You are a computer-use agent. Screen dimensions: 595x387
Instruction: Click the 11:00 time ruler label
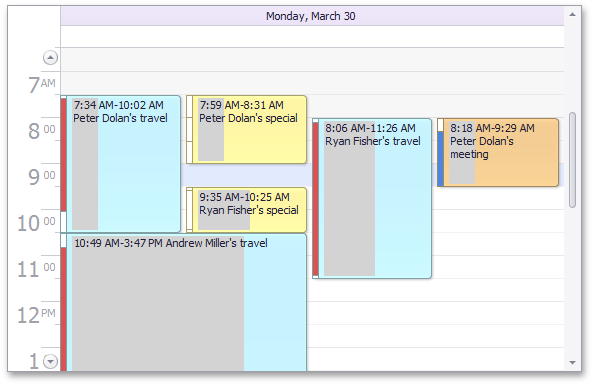point(36,269)
